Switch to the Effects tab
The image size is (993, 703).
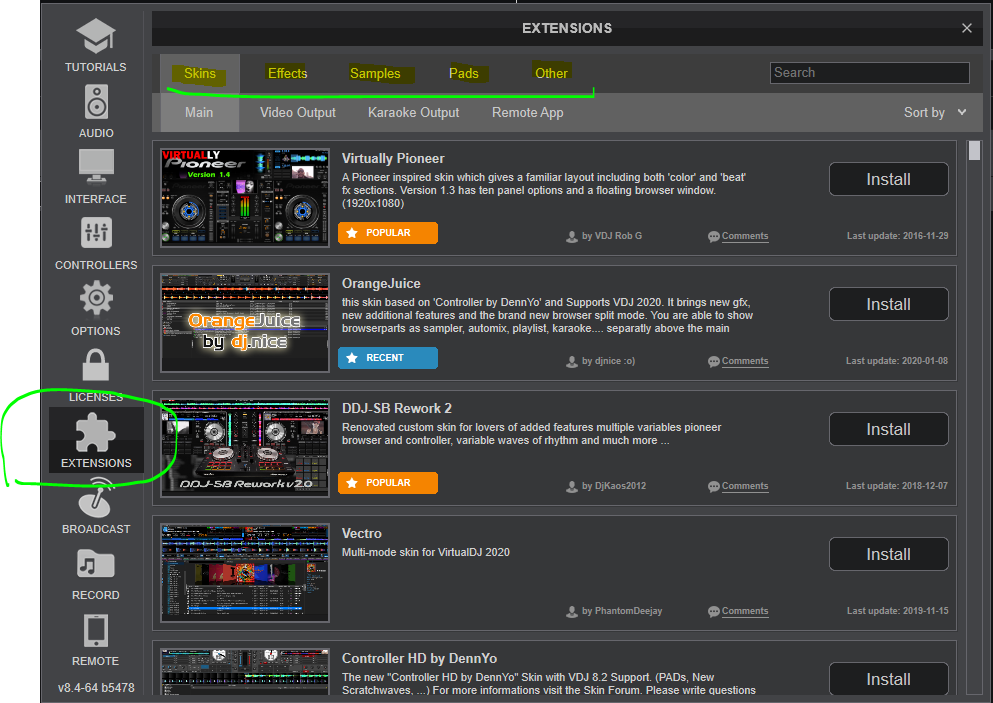click(288, 73)
